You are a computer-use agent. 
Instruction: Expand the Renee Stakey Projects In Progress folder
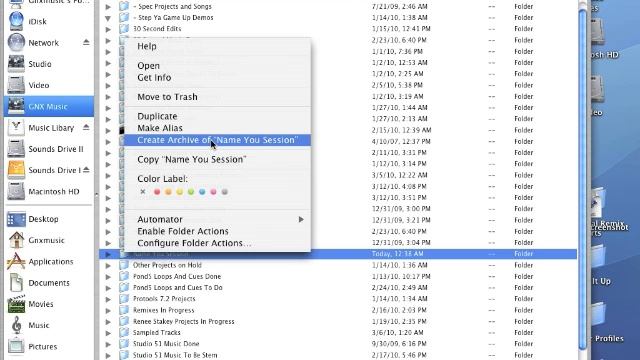point(108,322)
